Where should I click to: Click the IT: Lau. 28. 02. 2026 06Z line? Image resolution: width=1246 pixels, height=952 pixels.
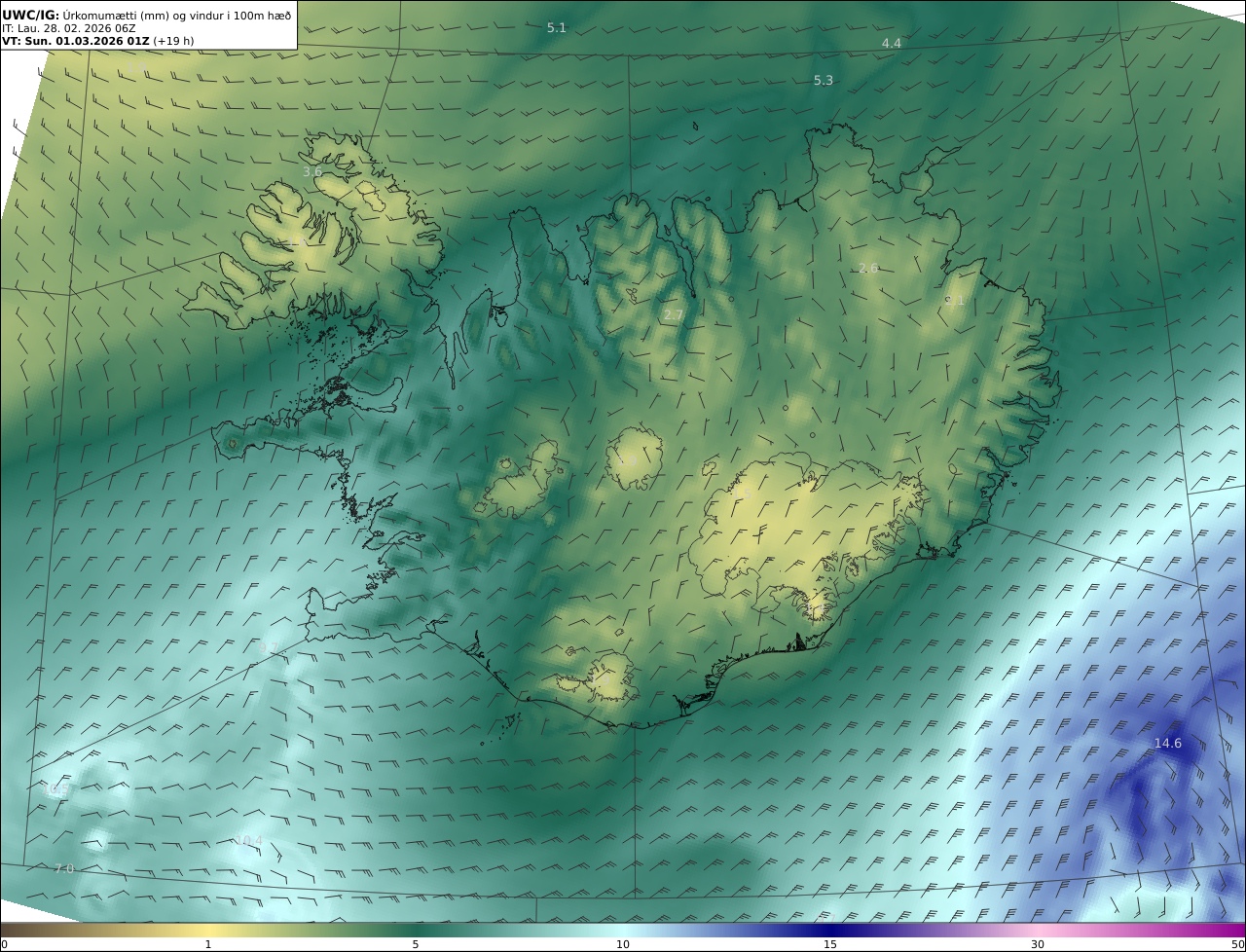[x=68, y=28]
